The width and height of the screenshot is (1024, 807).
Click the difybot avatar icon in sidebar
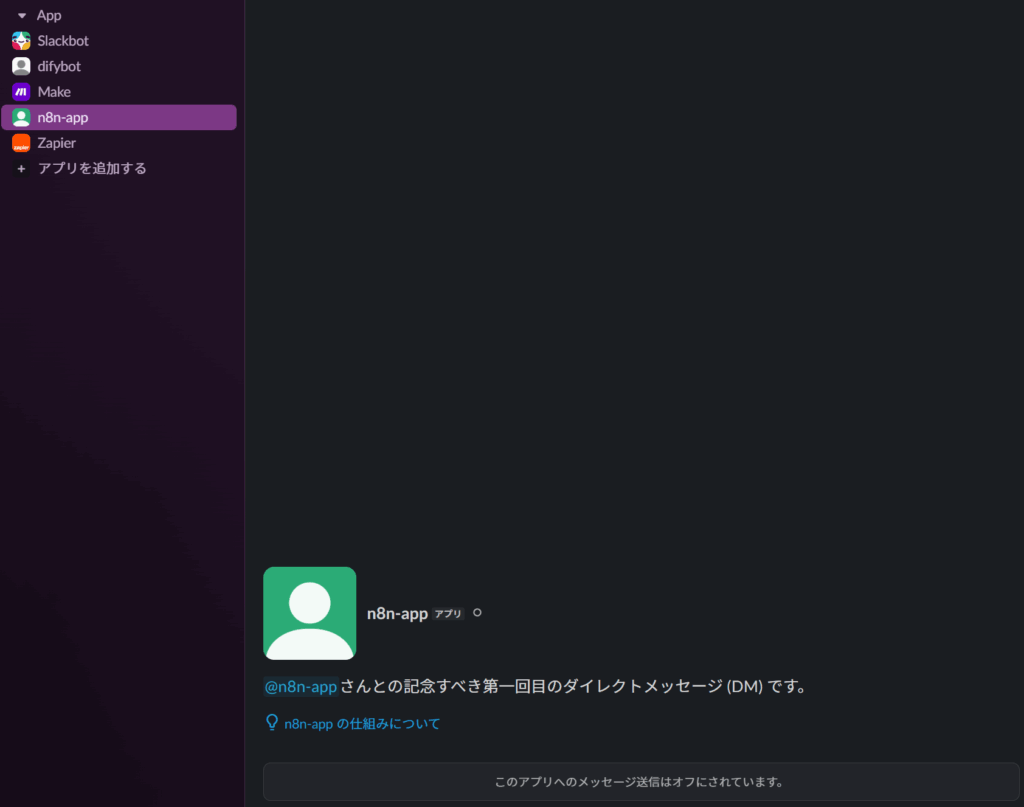point(21,66)
